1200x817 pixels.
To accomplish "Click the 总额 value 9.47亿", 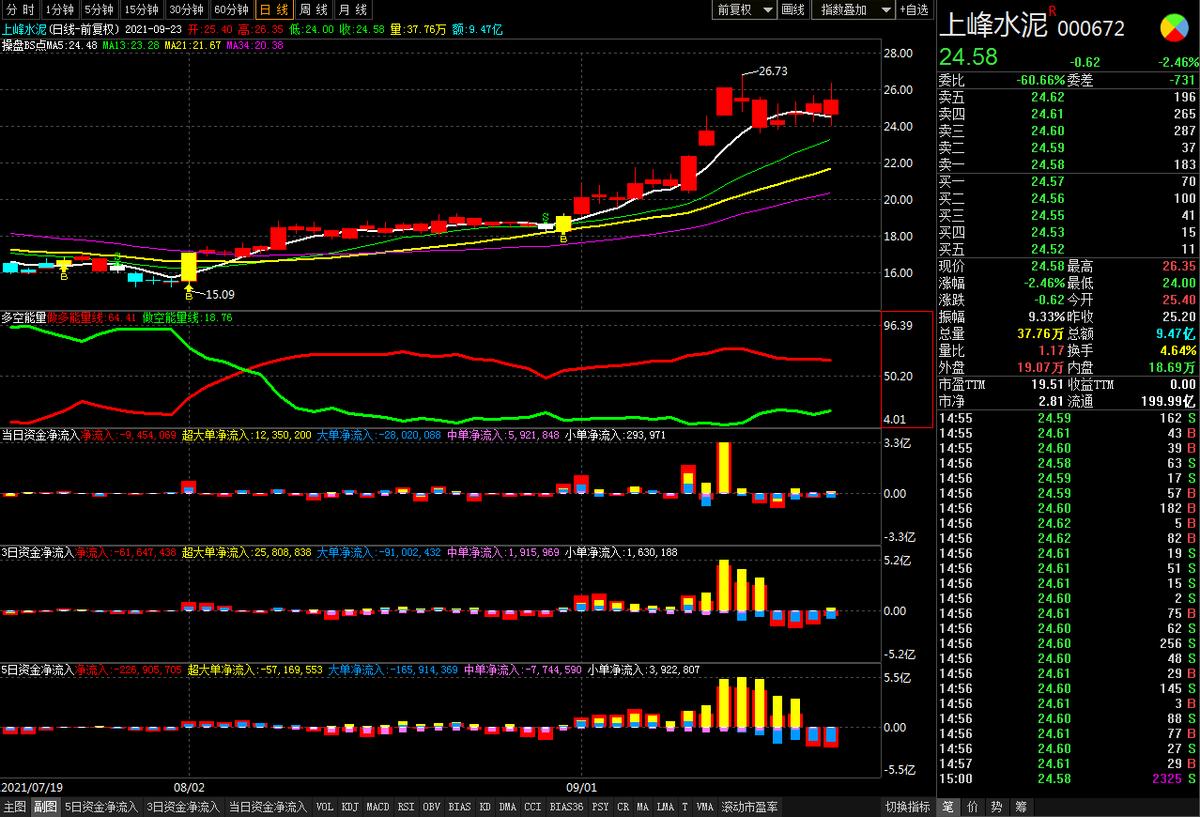I will pyautogui.click(x=1176, y=333).
